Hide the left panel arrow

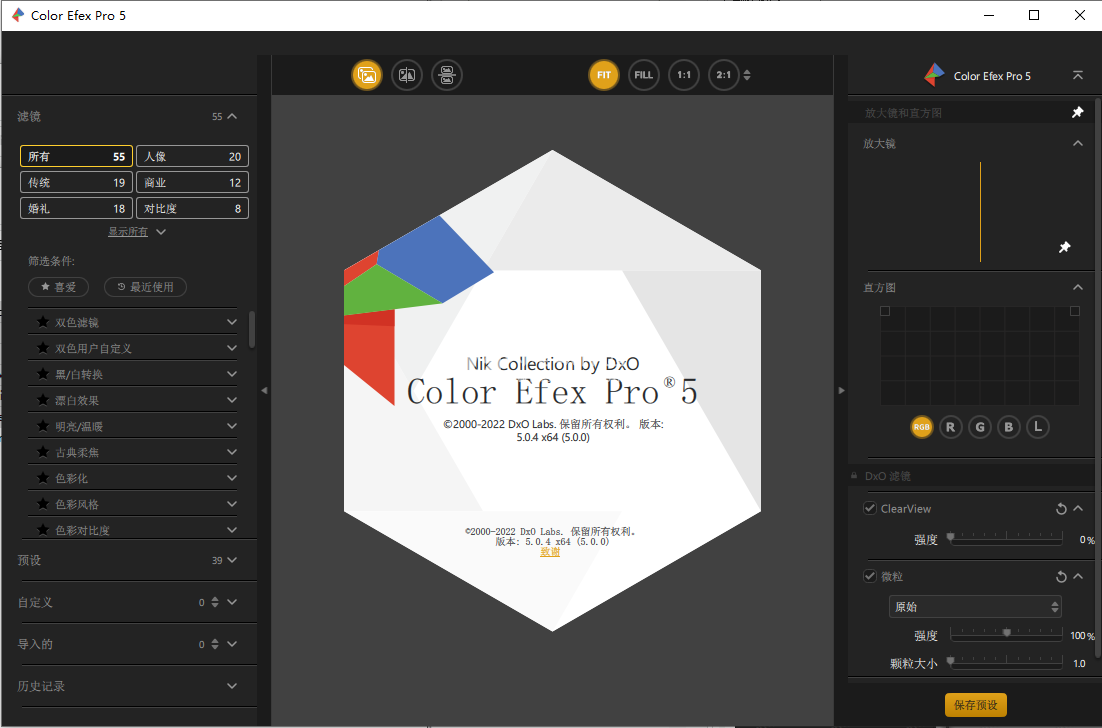tap(264, 390)
